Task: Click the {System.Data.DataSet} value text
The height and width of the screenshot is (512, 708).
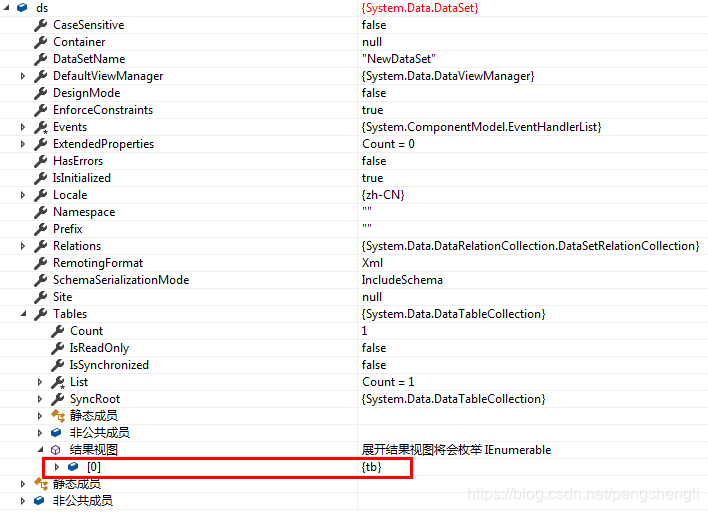Action: pyautogui.click(x=420, y=8)
